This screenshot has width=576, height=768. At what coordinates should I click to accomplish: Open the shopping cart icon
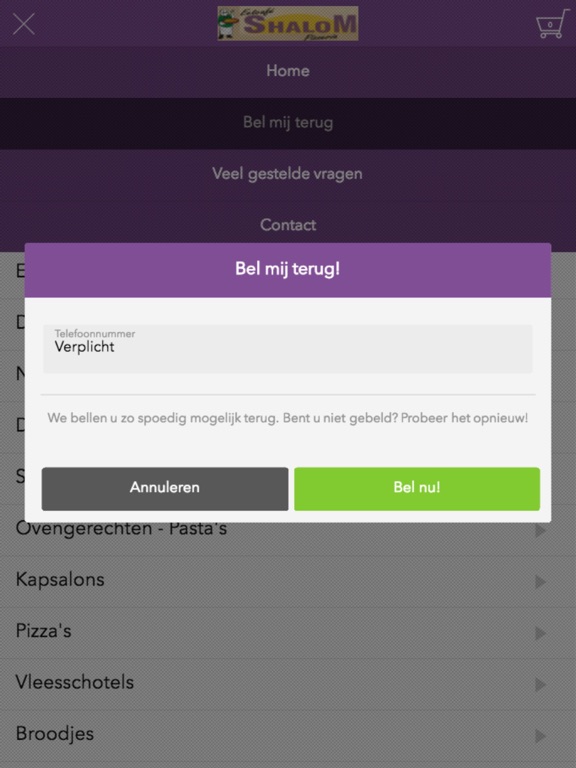552,24
